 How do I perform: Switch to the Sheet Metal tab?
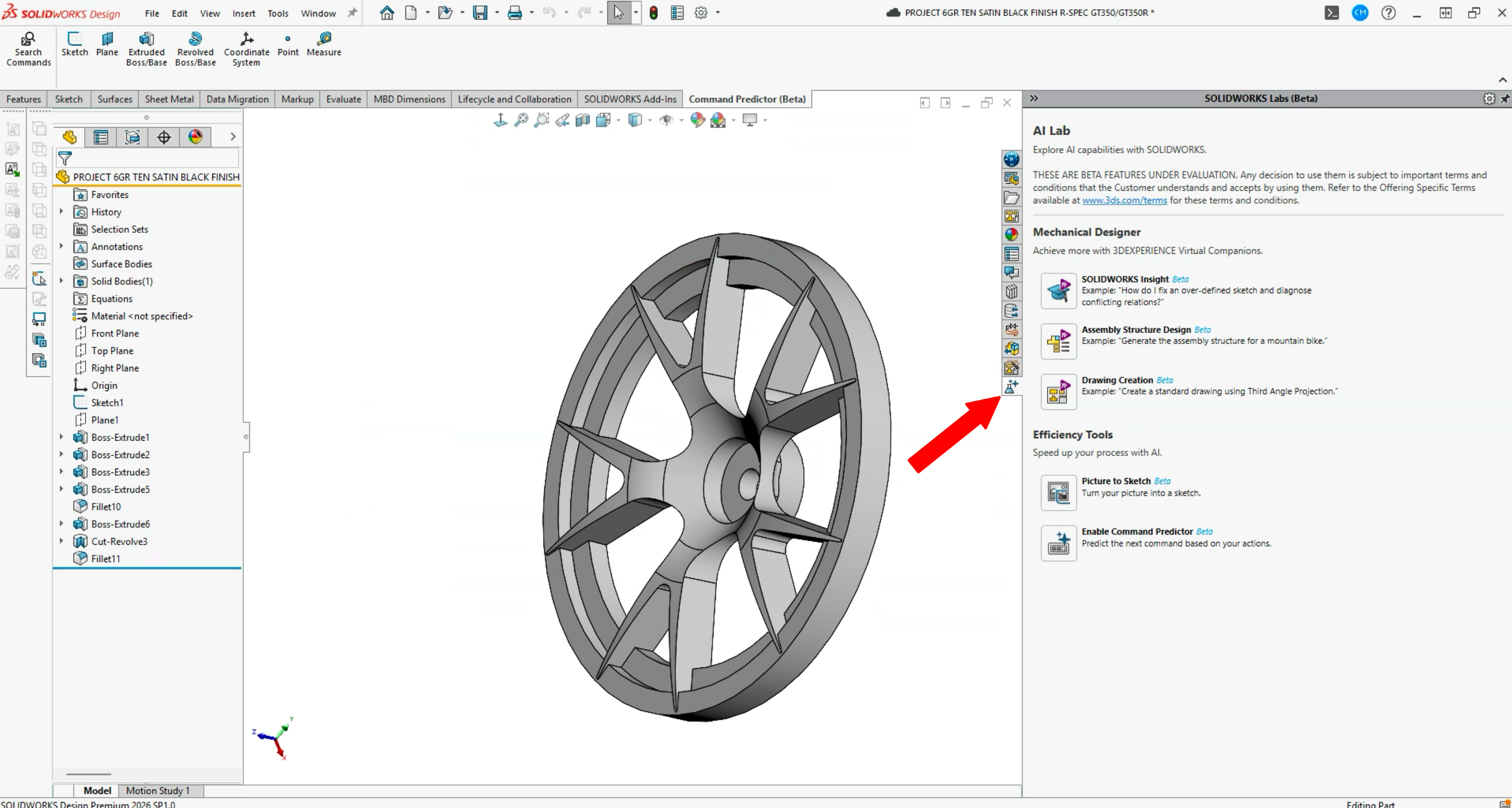[x=169, y=99]
